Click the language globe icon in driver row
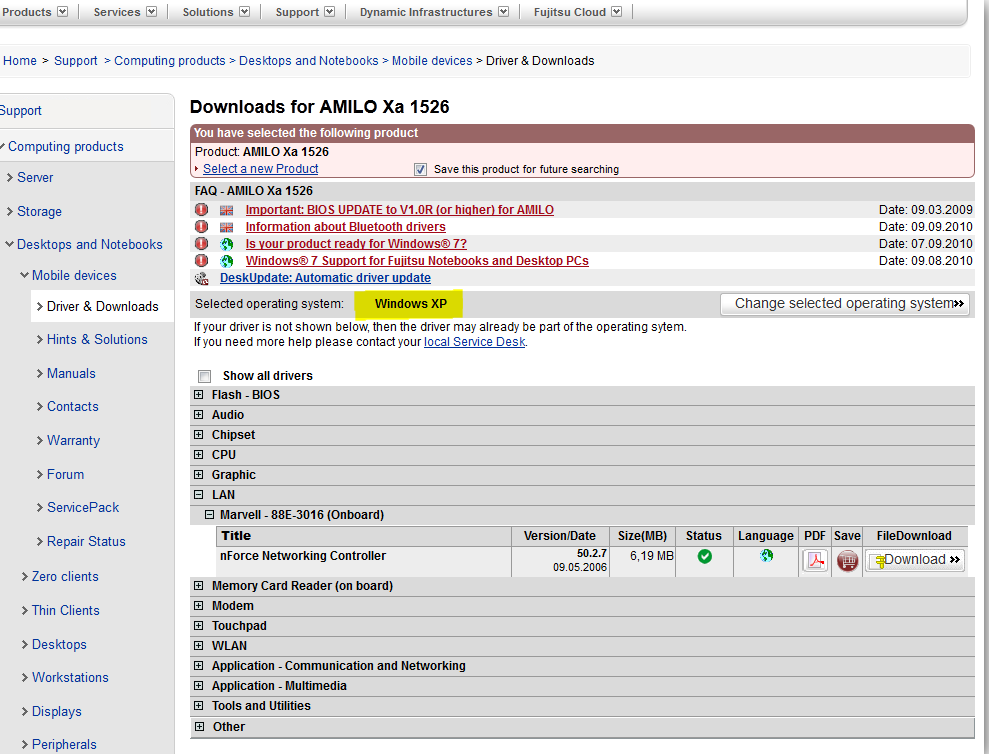This screenshot has width=989, height=754. pyautogui.click(x=766, y=555)
